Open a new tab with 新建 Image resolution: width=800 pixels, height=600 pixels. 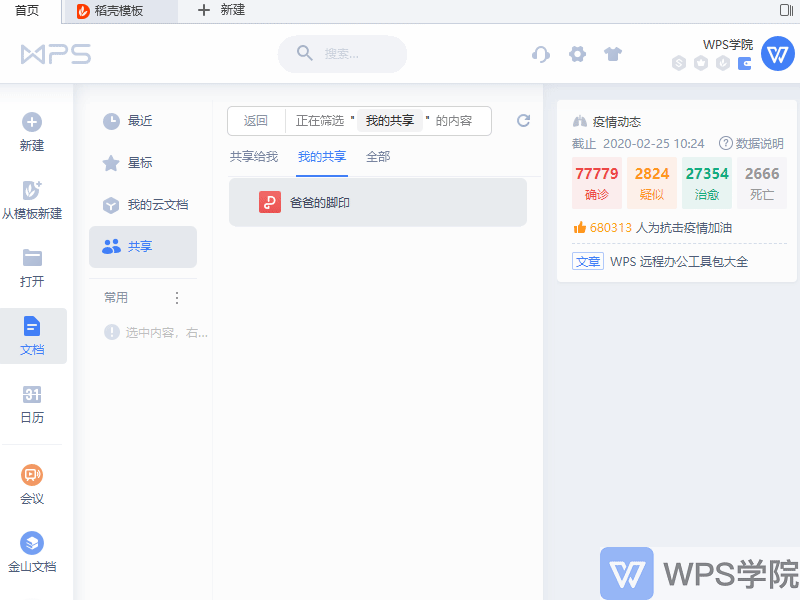point(222,10)
